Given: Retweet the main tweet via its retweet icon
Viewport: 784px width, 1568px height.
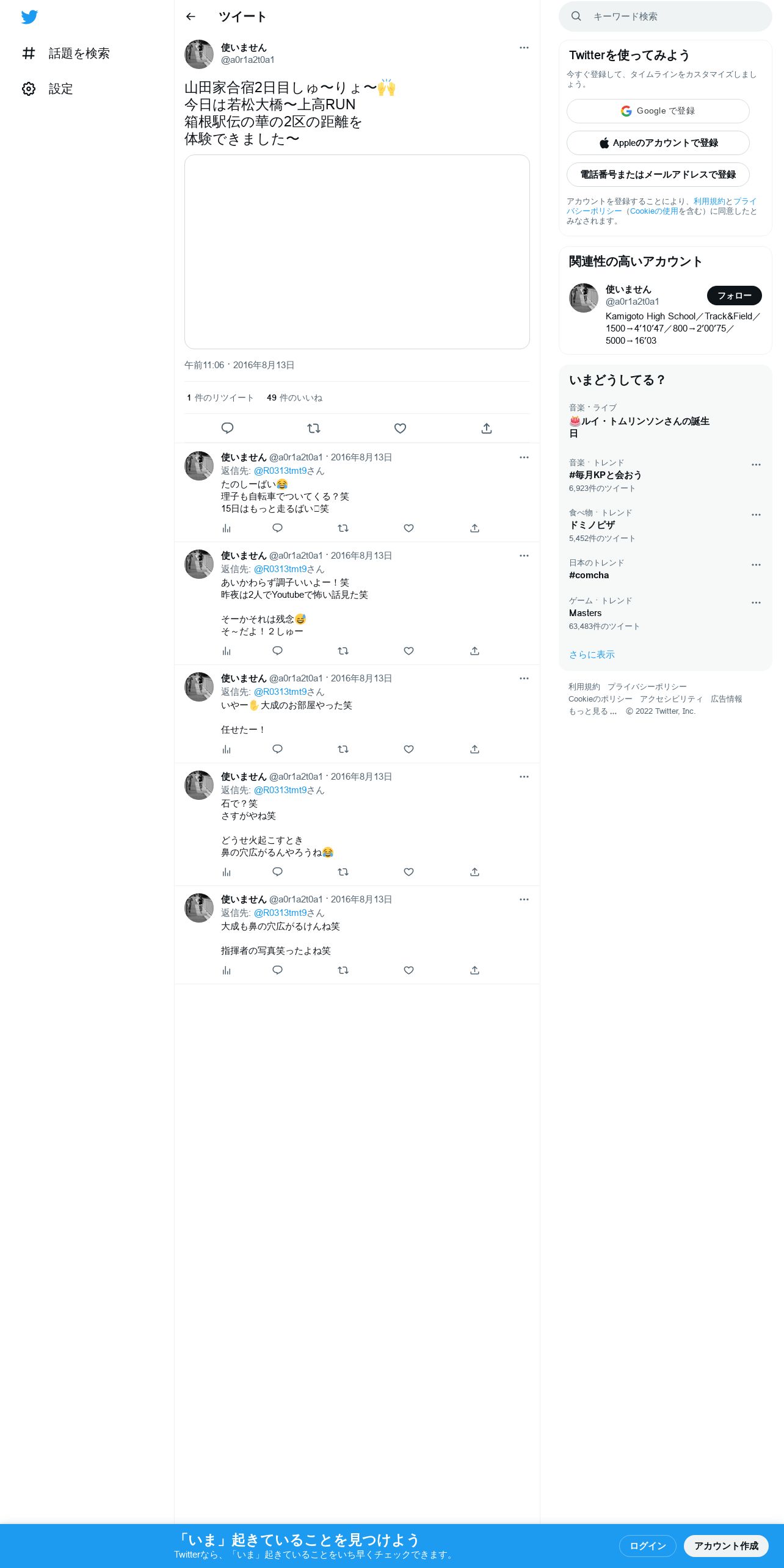Looking at the screenshot, I should pyautogui.click(x=314, y=429).
